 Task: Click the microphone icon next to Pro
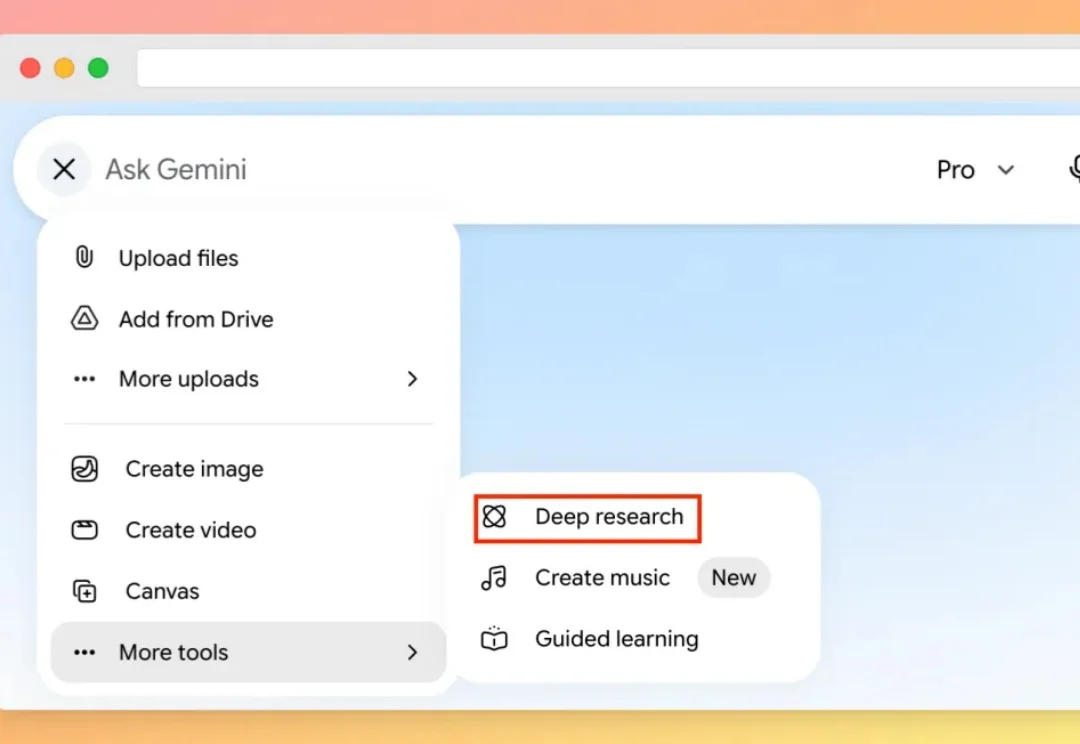tap(1074, 169)
